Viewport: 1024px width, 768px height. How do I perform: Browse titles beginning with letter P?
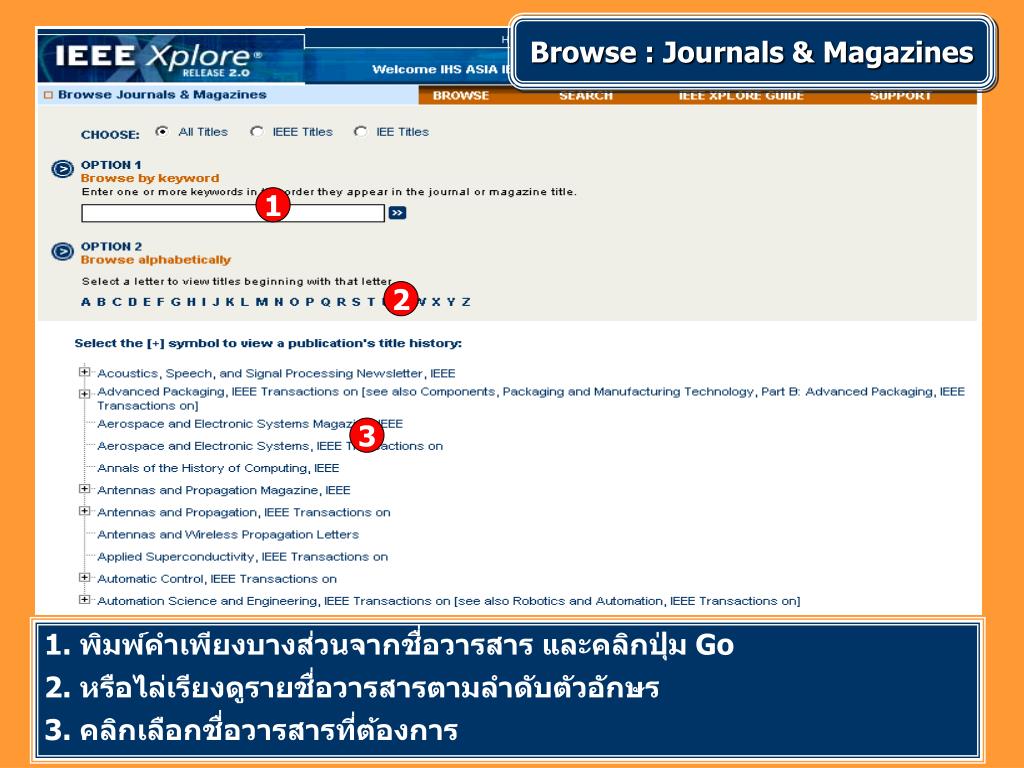point(310,302)
